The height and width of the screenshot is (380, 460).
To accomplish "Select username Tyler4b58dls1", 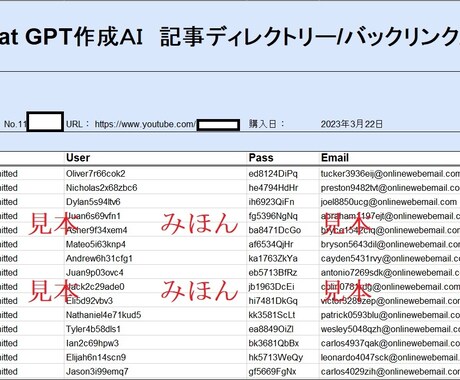I will pos(93,329).
